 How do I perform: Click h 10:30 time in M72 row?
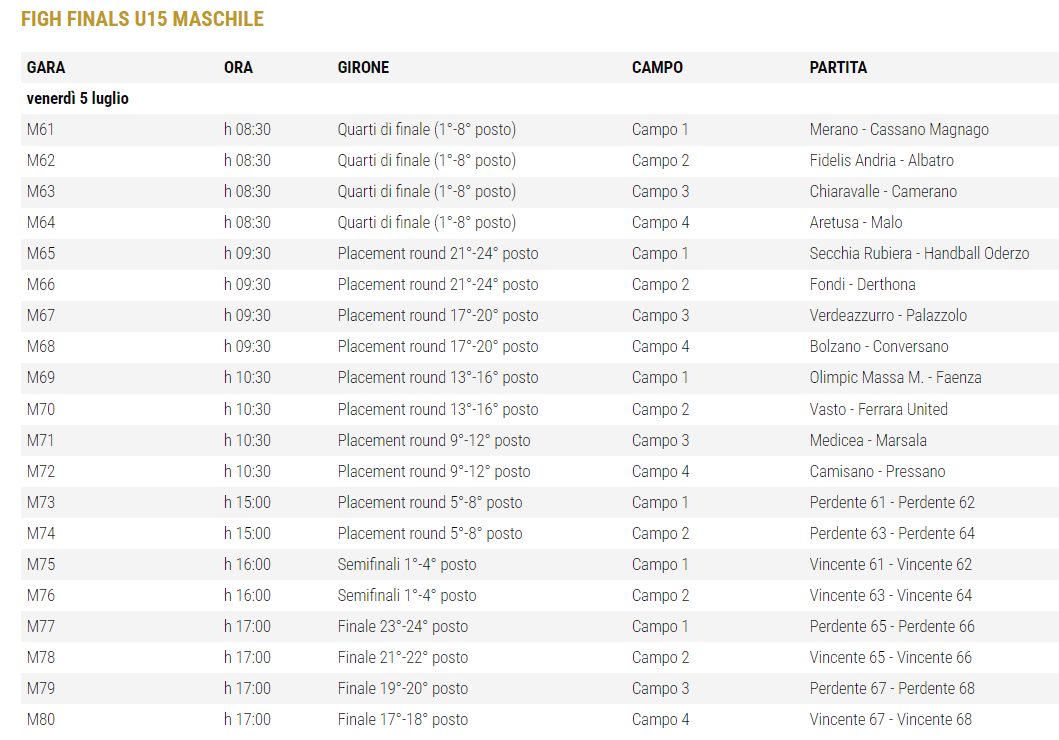click(x=247, y=472)
